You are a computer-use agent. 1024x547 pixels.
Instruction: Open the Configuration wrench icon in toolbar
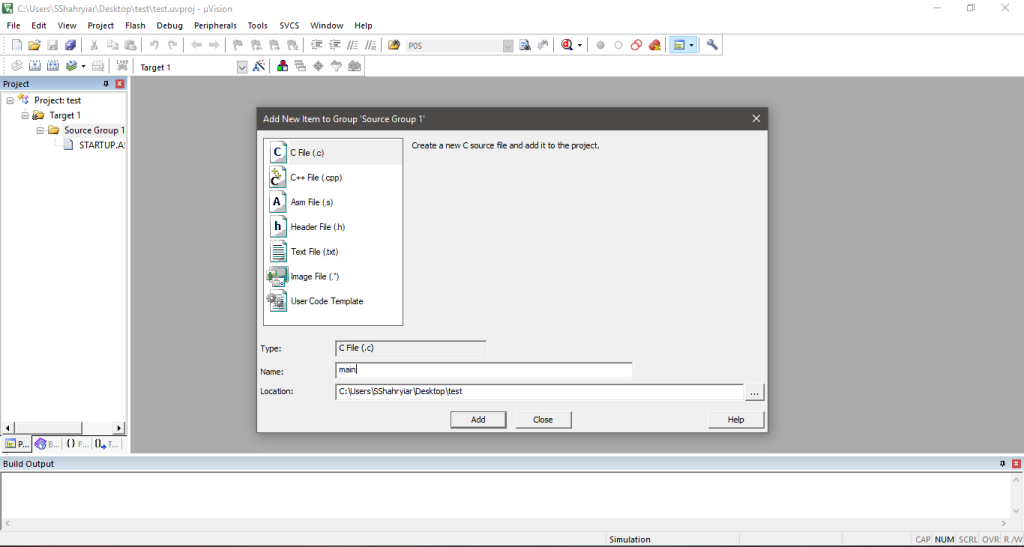coord(712,45)
